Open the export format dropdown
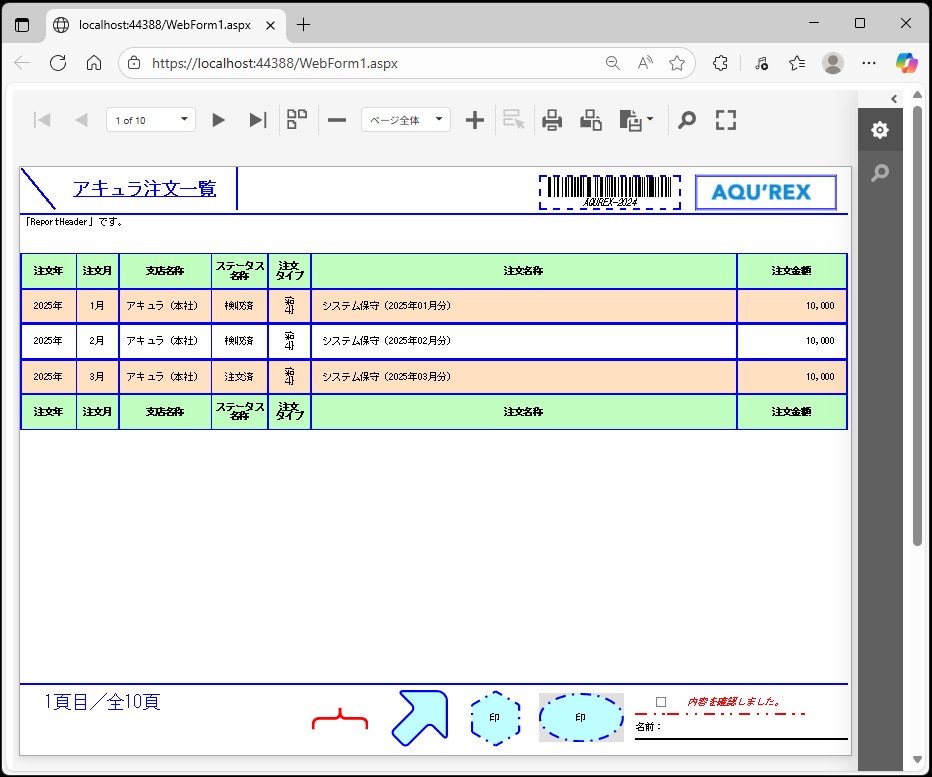This screenshot has height=777, width=932. 637,120
